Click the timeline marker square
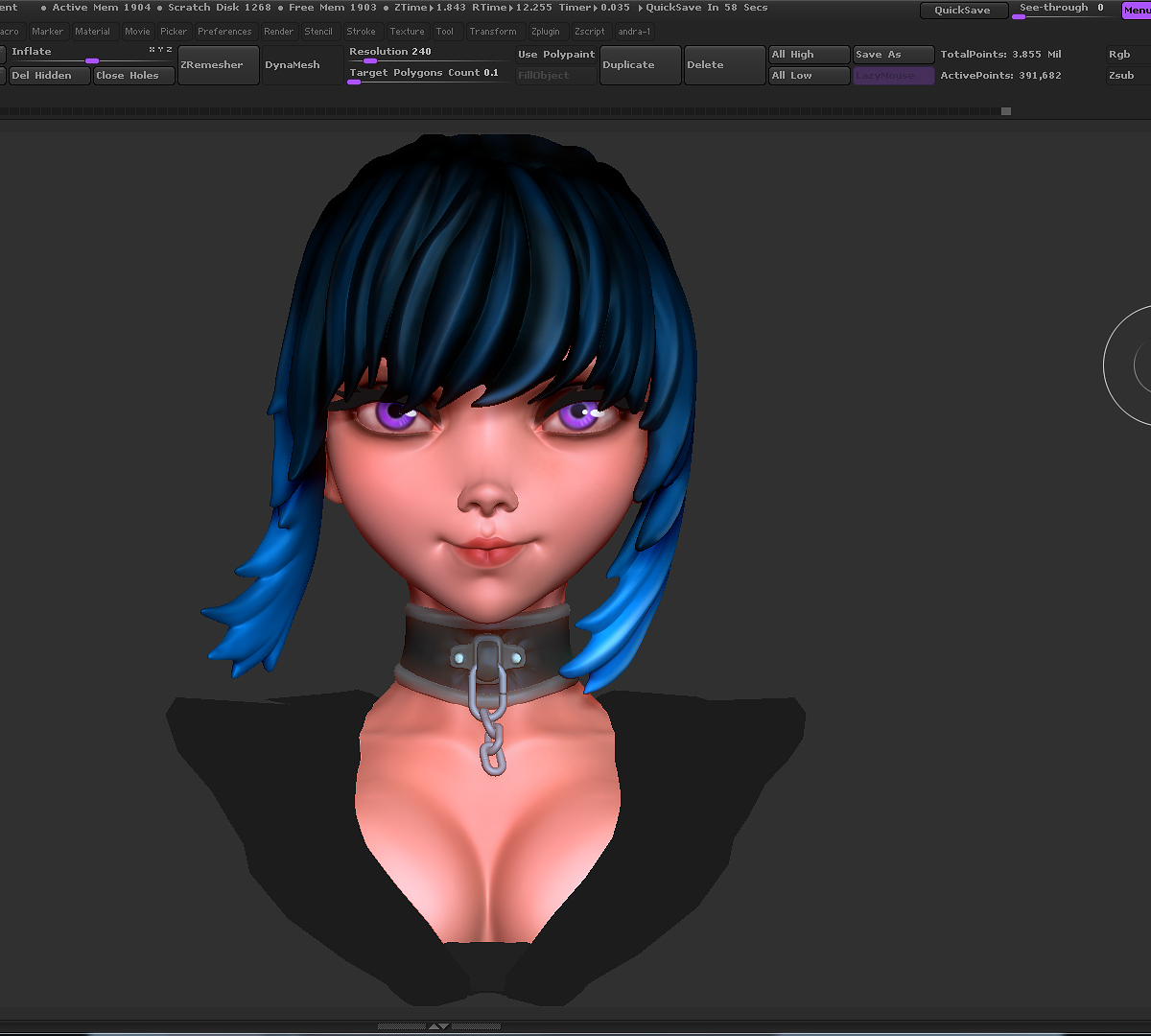The width and height of the screenshot is (1151, 1036). [1005, 111]
